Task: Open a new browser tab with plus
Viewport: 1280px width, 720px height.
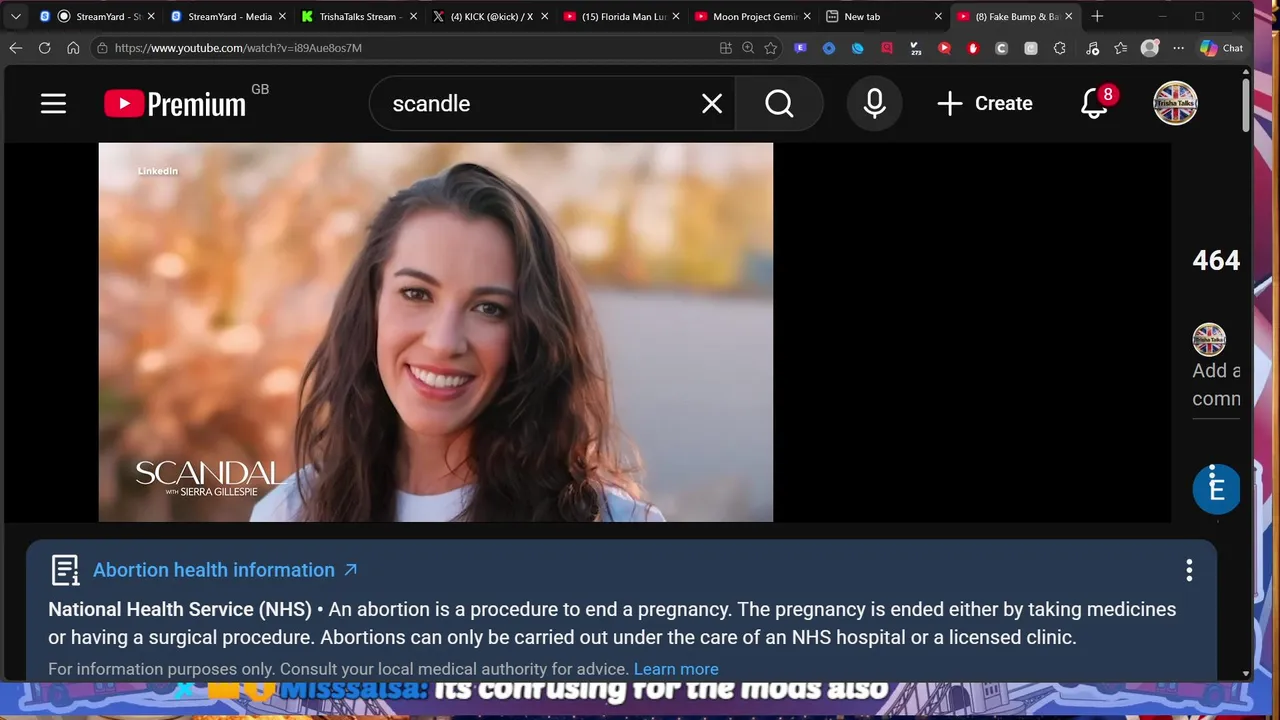Action: pos(1097,16)
